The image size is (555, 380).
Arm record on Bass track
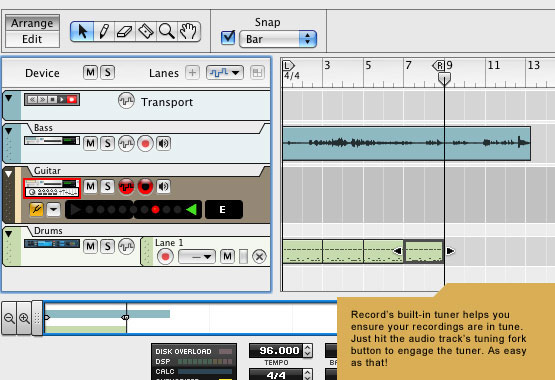click(145, 144)
